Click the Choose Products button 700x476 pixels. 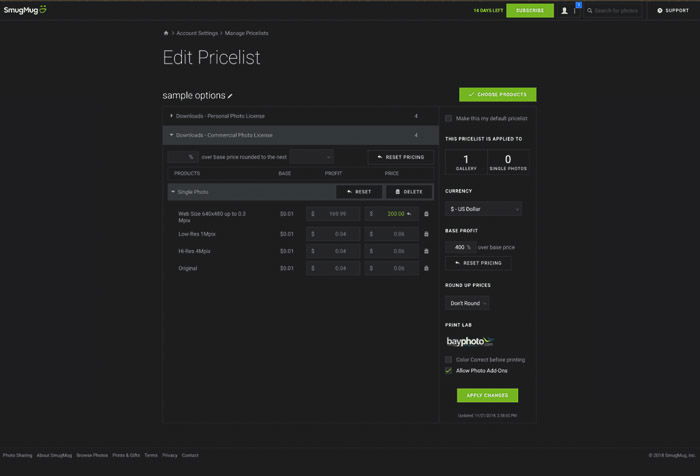[x=498, y=95]
